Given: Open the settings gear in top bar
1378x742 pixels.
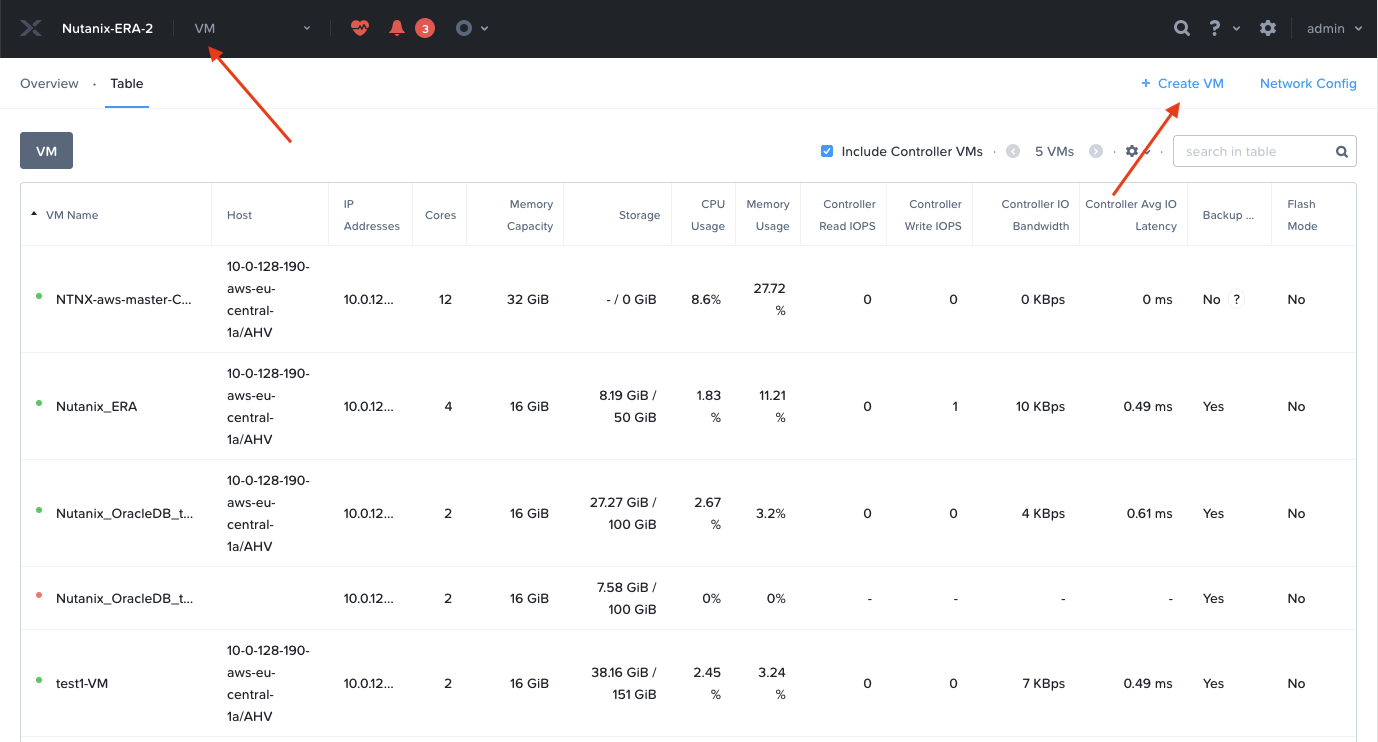Looking at the screenshot, I should [1268, 28].
